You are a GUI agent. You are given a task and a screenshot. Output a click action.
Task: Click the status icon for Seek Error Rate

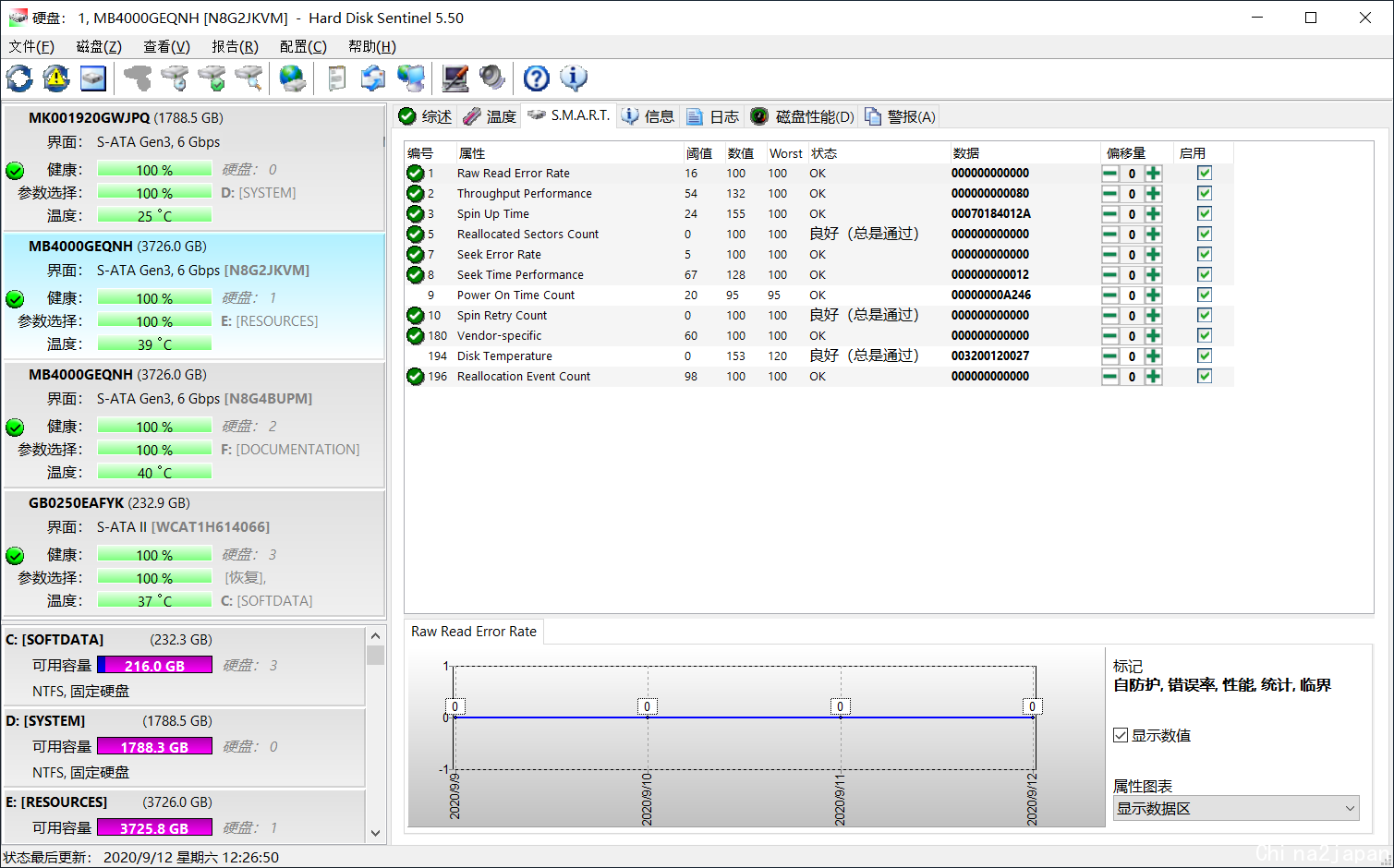click(x=416, y=255)
